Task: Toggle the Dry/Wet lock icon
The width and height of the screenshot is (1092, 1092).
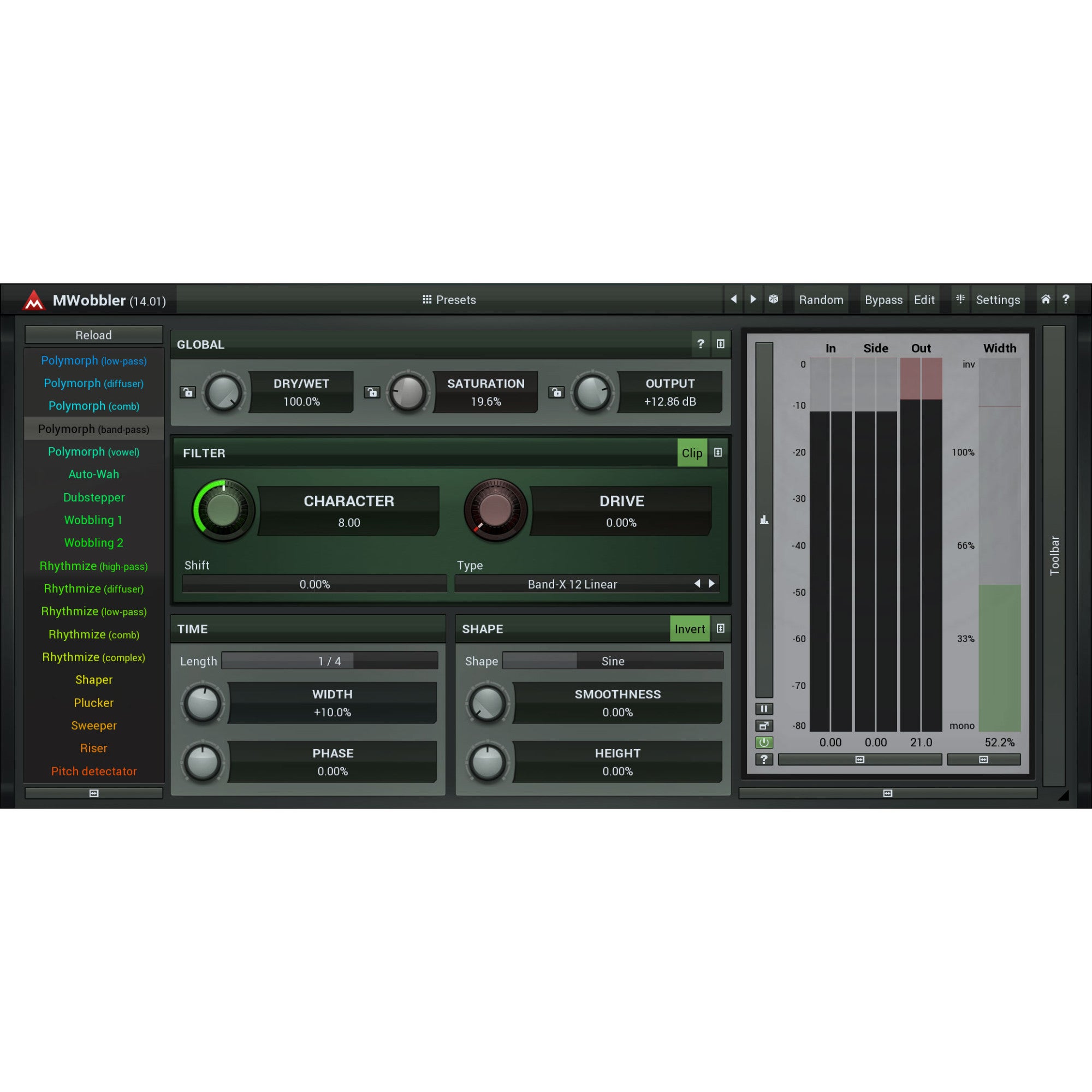Action: 188,391
